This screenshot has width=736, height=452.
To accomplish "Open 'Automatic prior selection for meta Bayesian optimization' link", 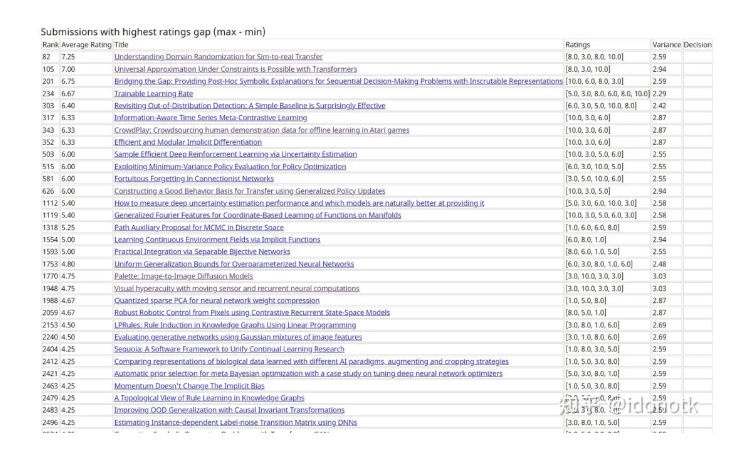I will 308,374.
